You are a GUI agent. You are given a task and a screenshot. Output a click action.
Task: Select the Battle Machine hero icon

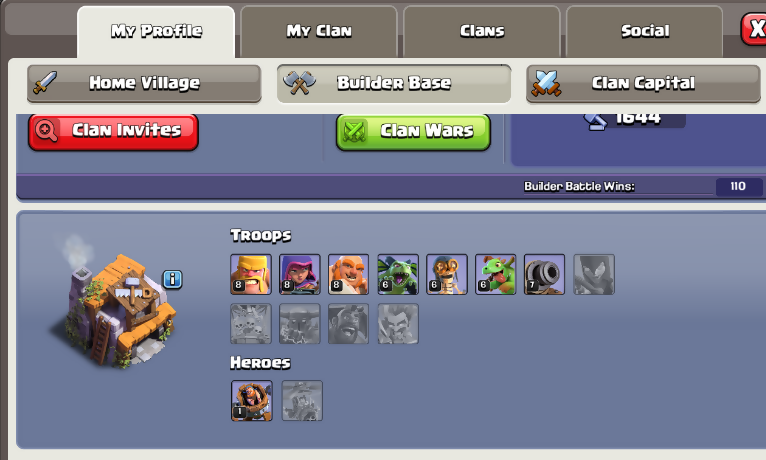tap(252, 400)
